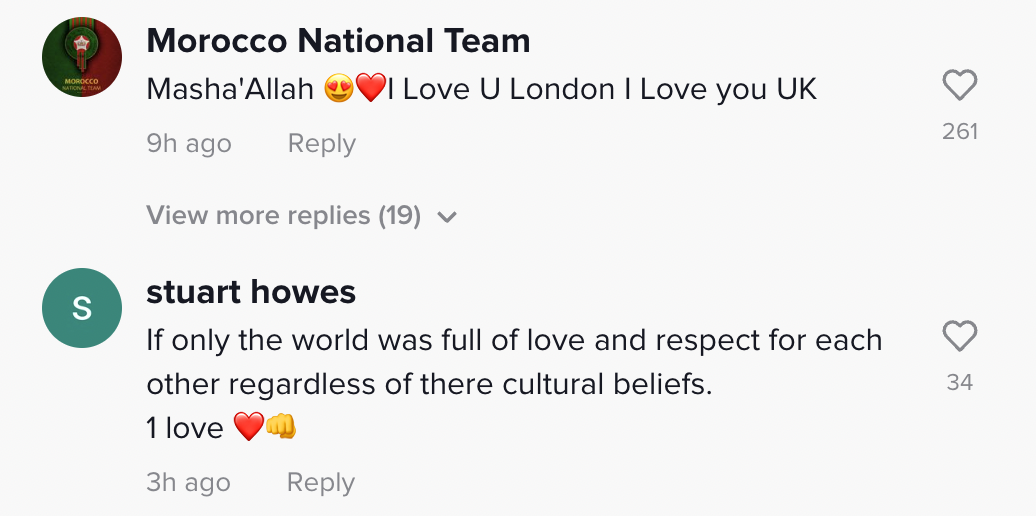Like stuart howes' comment with heart
This screenshot has width=1036, height=516.
(x=959, y=337)
